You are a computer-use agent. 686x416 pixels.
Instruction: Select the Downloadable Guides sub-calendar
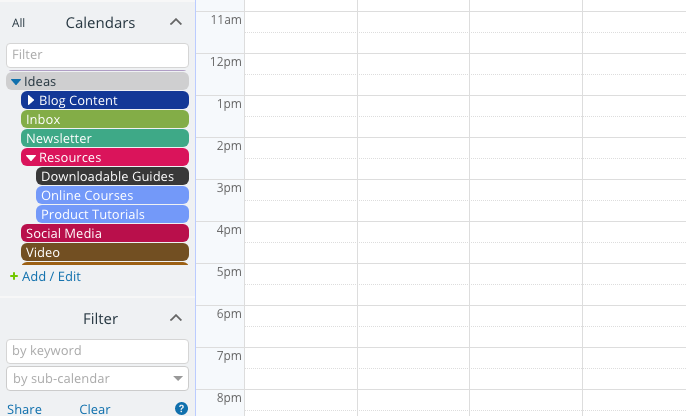tap(112, 176)
